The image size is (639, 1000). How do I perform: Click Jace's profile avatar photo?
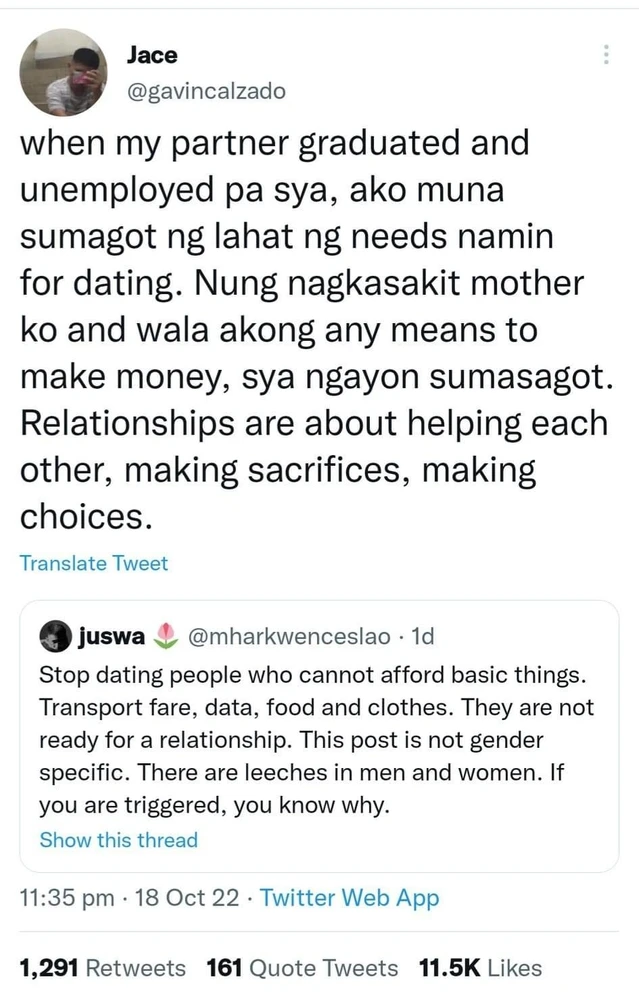[63, 72]
